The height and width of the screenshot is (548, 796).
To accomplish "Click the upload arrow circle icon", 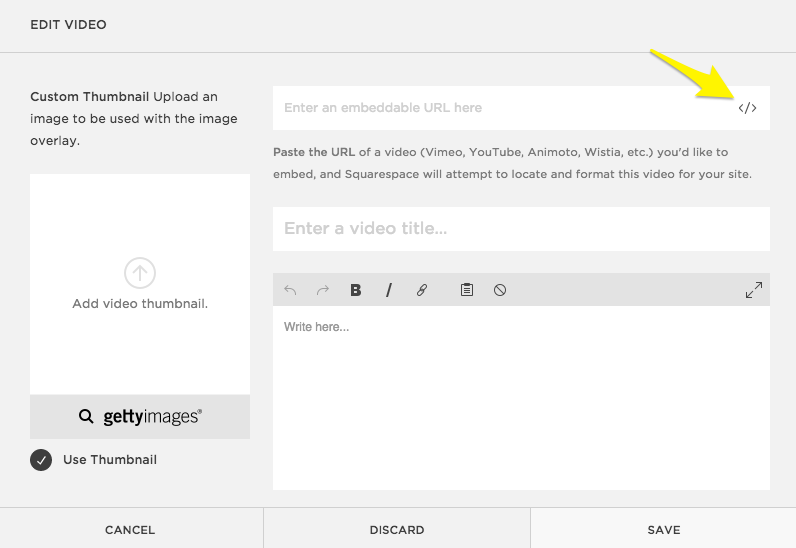I will click(x=140, y=272).
